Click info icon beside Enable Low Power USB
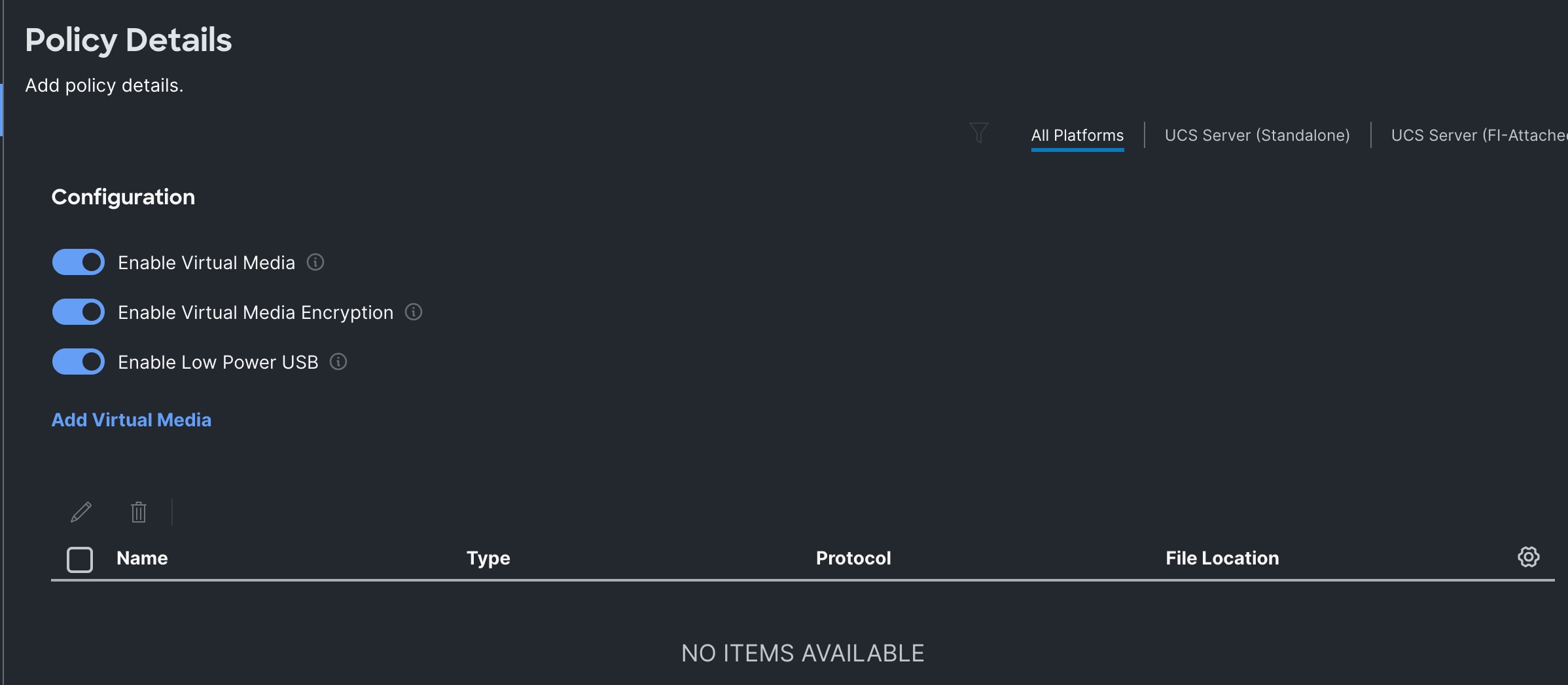The width and height of the screenshot is (1568, 685). (x=338, y=362)
